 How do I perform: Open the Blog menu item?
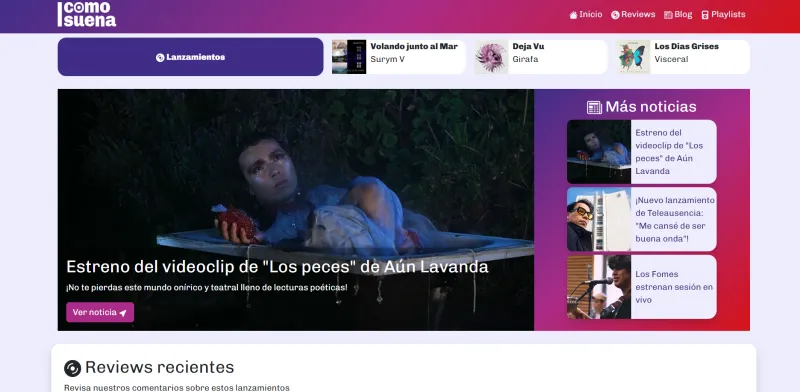678,15
